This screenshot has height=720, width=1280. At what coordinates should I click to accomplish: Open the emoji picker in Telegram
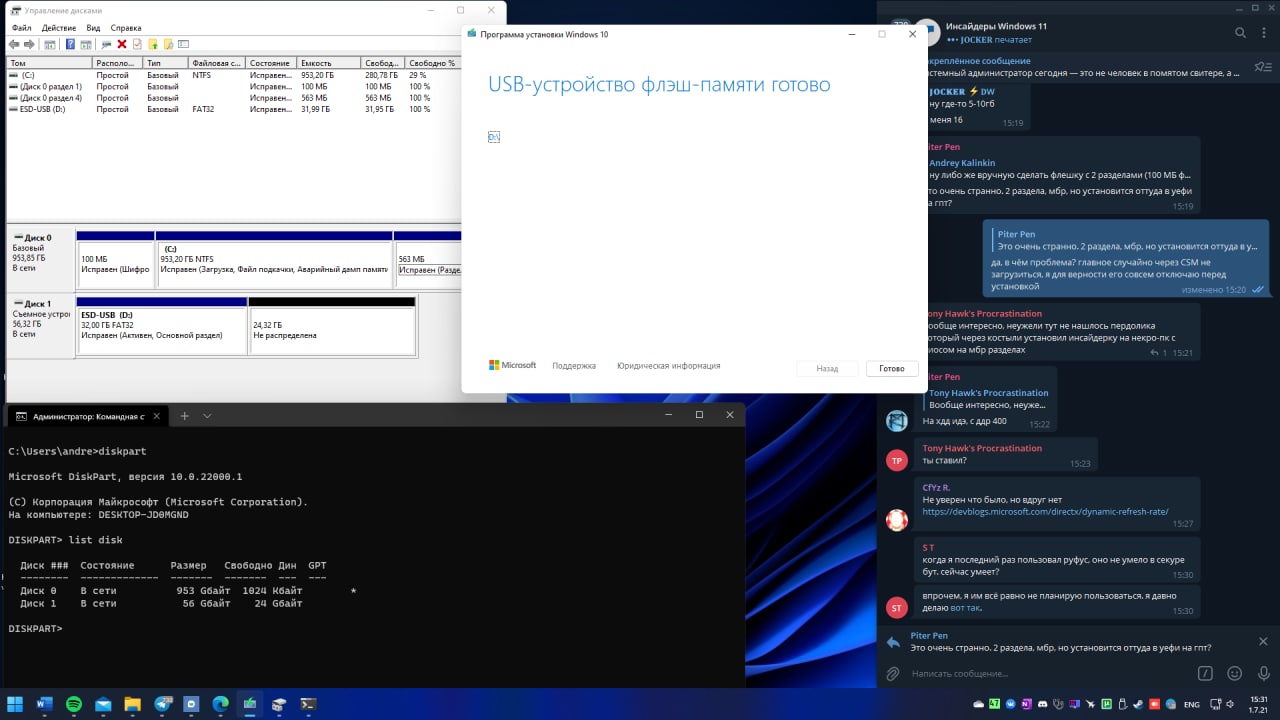1235,674
